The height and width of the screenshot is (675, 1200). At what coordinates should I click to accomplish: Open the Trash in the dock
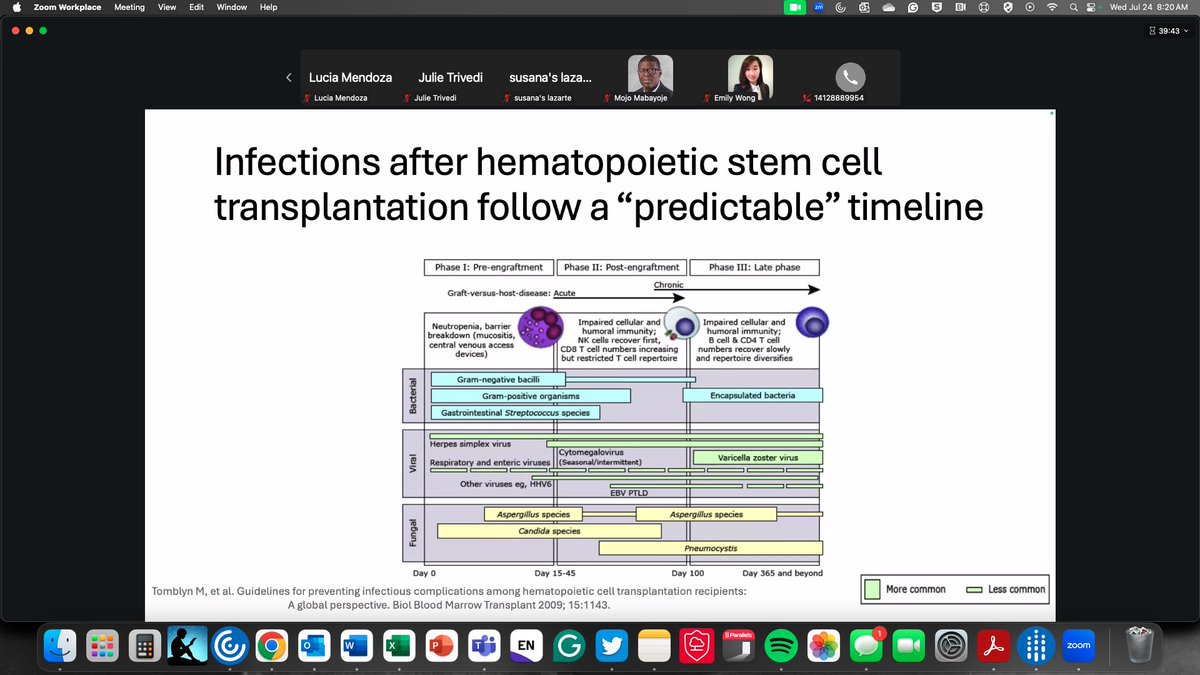[x=1140, y=646]
